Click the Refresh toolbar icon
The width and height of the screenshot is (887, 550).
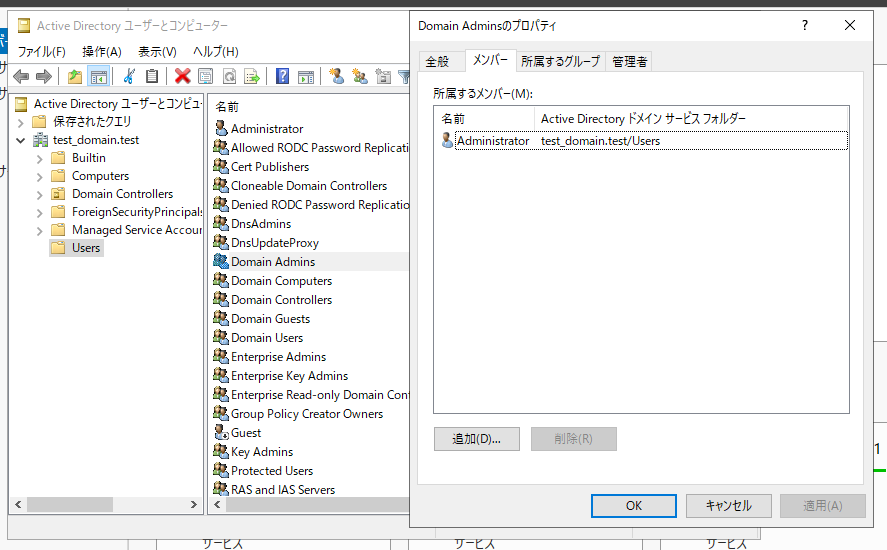point(229,76)
